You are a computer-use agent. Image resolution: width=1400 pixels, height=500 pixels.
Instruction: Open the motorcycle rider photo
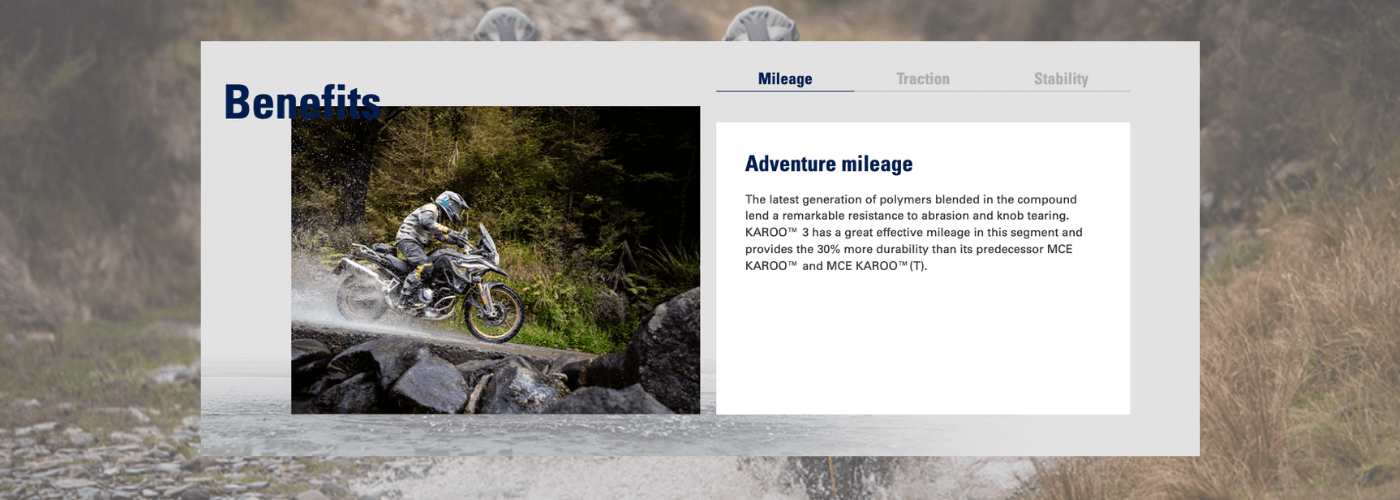[x=495, y=260]
